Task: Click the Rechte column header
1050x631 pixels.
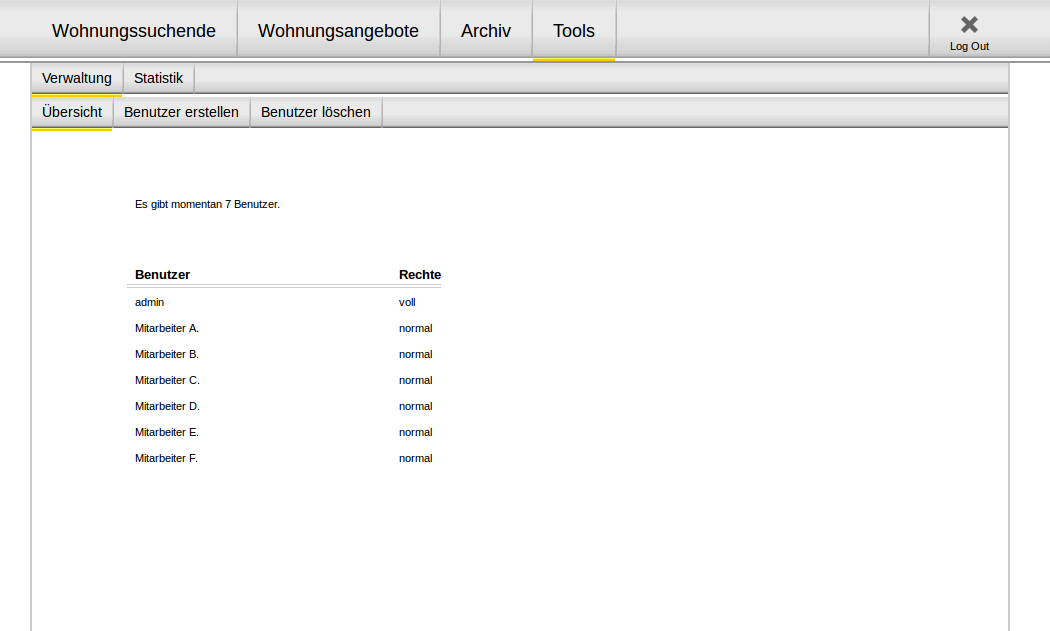Action: click(420, 275)
